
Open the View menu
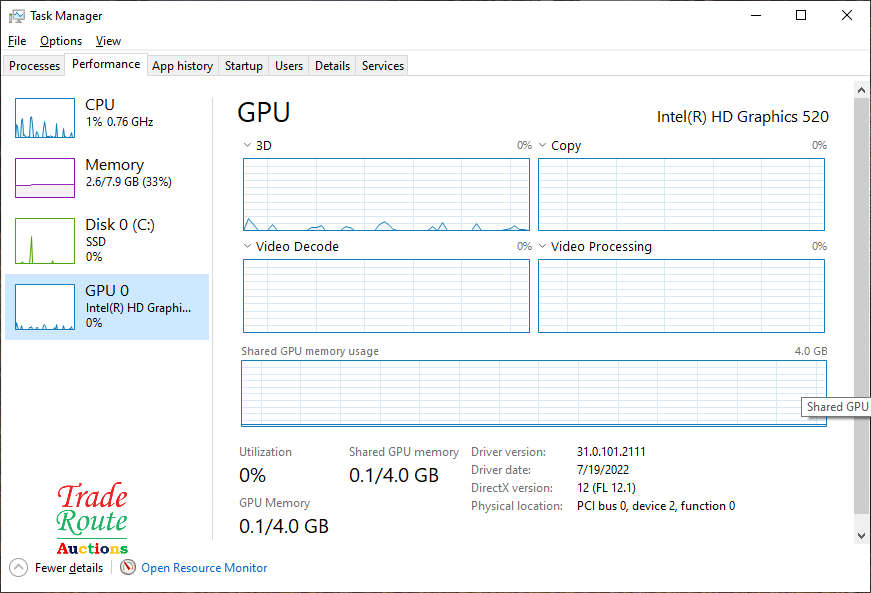pos(108,41)
